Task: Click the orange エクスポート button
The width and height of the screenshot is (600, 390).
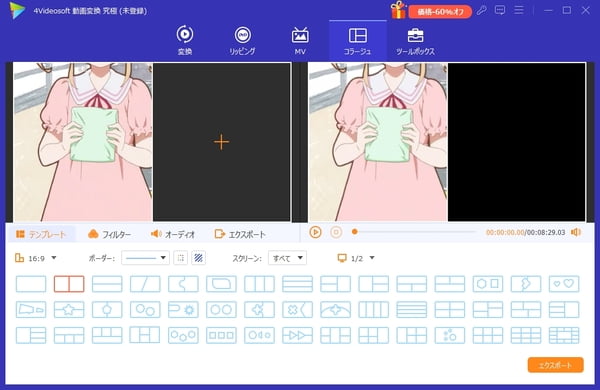Action: click(x=555, y=365)
